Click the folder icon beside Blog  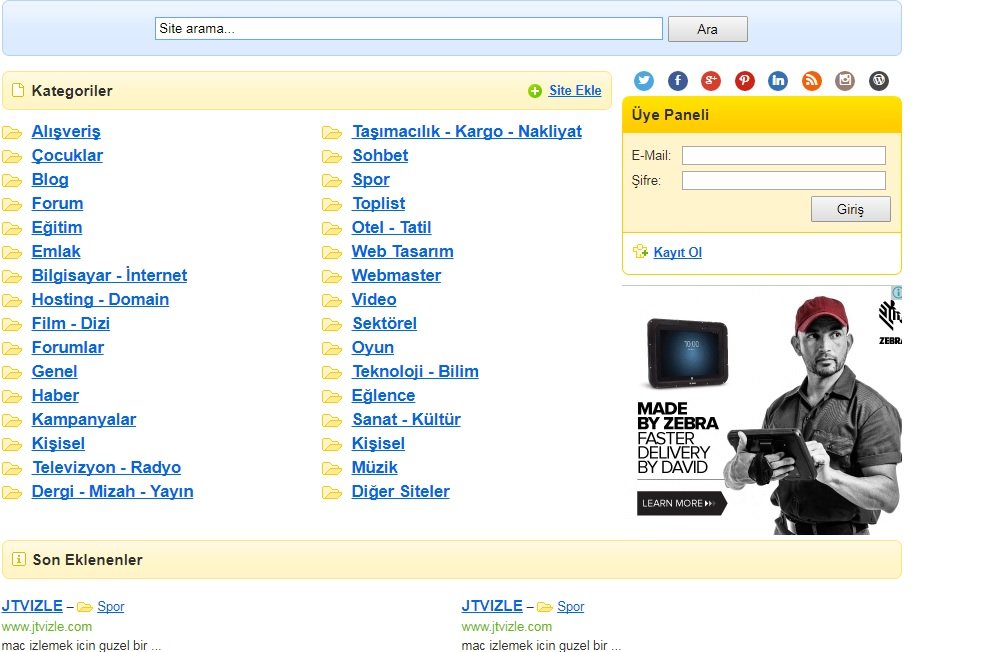point(12,181)
